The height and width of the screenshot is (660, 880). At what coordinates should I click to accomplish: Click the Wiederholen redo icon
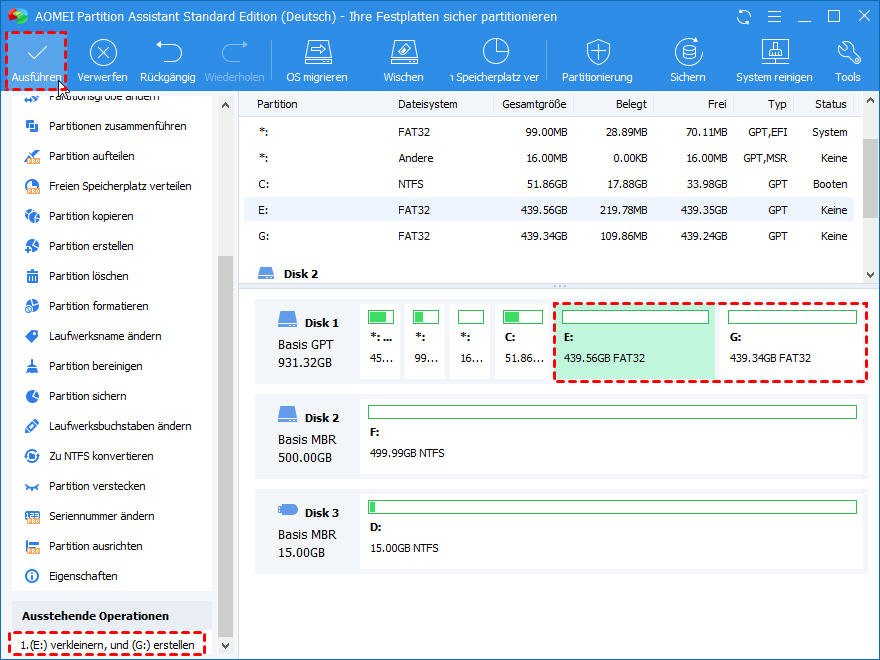click(x=234, y=52)
